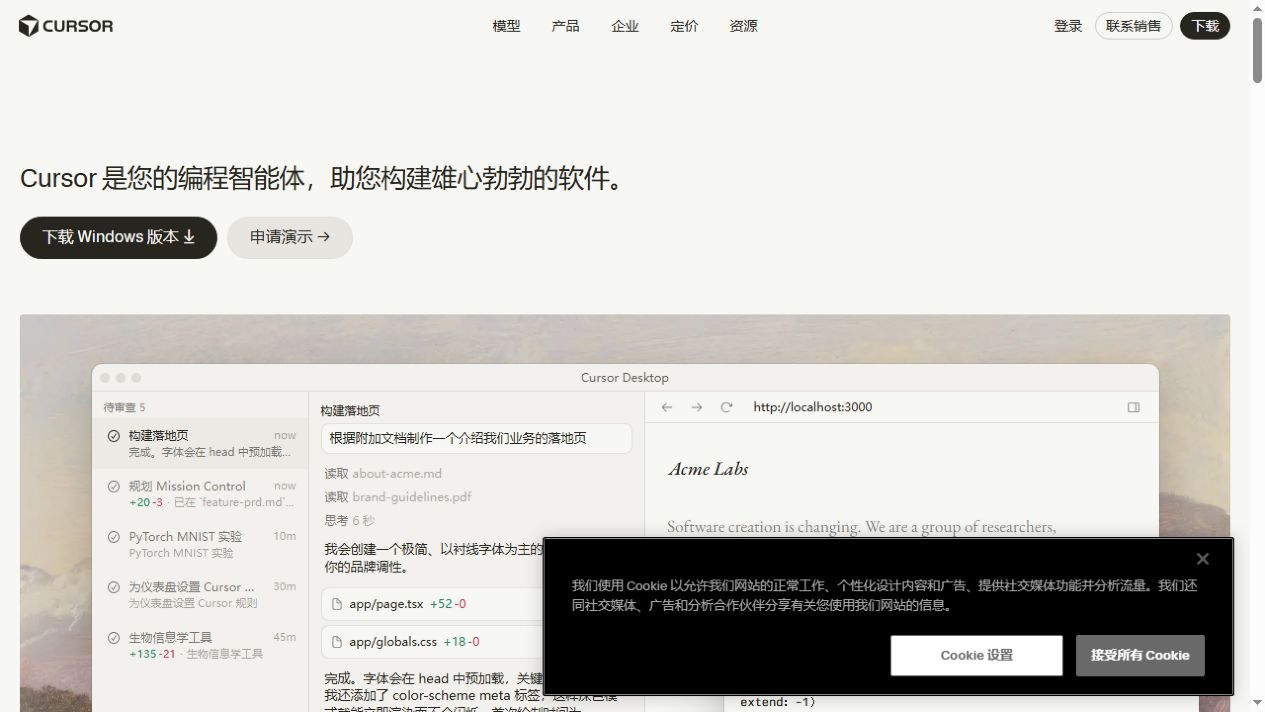Image resolution: width=1265 pixels, height=712 pixels.
Task: Click 下载 Windows 版本 button
Action: [x=118, y=237]
